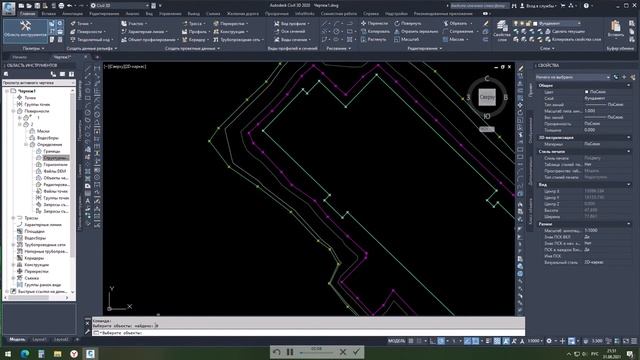Select the Масштаб scale command
The height and width of the screenshot is (360, 640).
click(407, 40)
